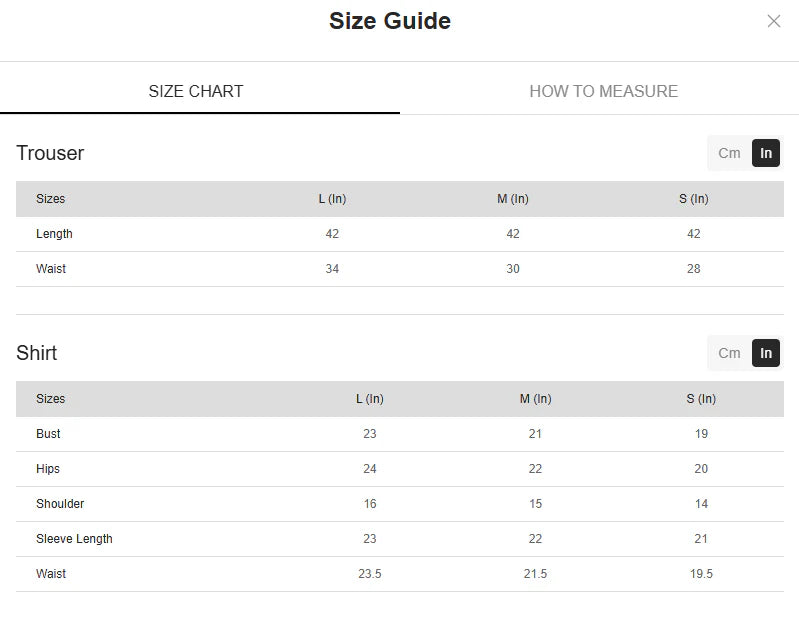Click the Trouser L (In) column header
This screenshot has width=799, height=619.
tap(332, 199)
